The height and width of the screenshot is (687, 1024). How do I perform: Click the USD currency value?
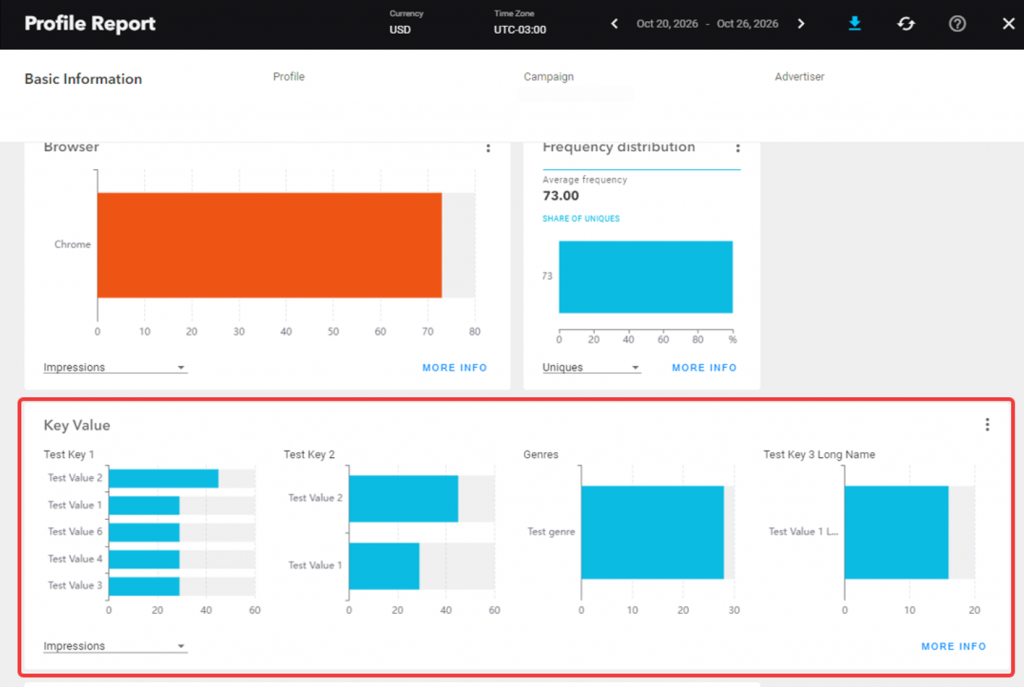(400, 30)
